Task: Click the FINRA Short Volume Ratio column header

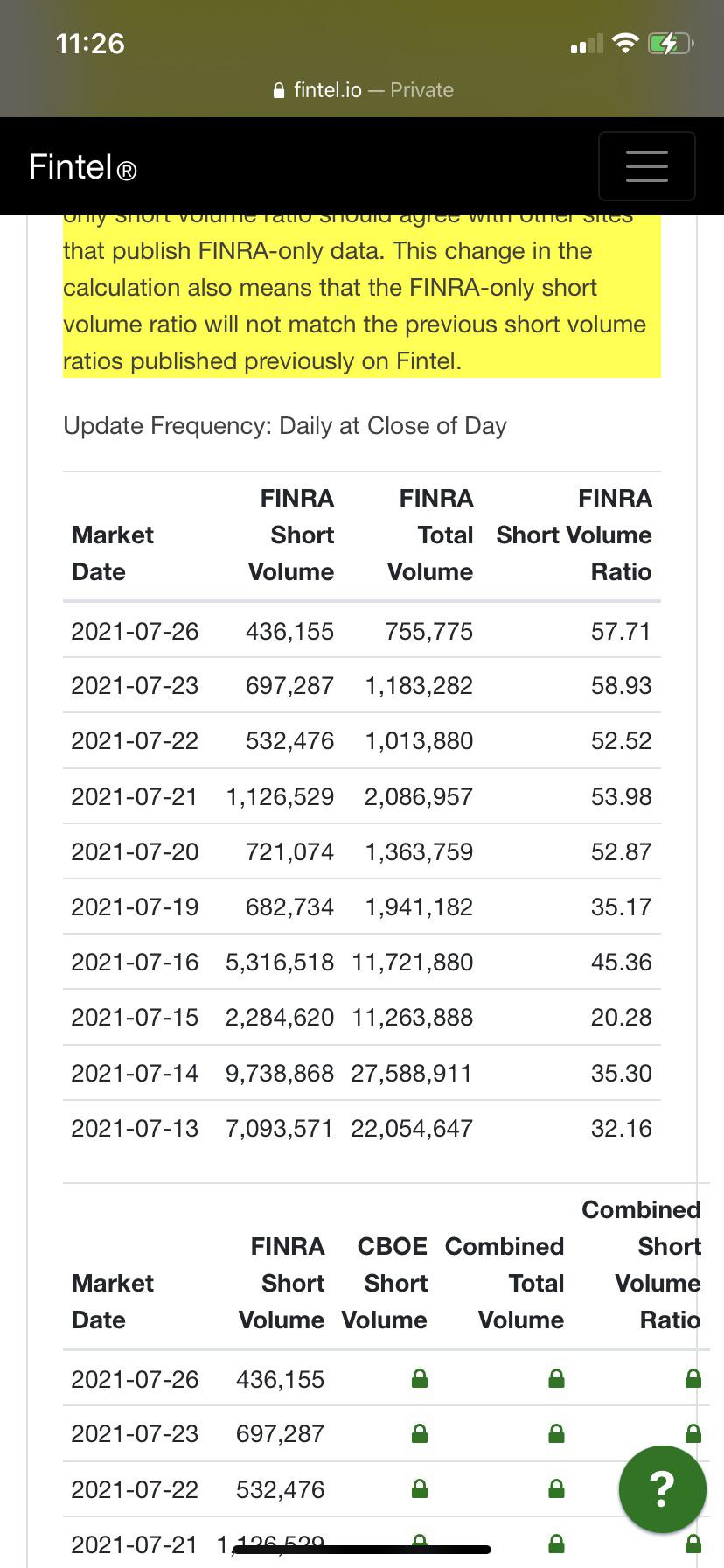Action: point(574,535)
